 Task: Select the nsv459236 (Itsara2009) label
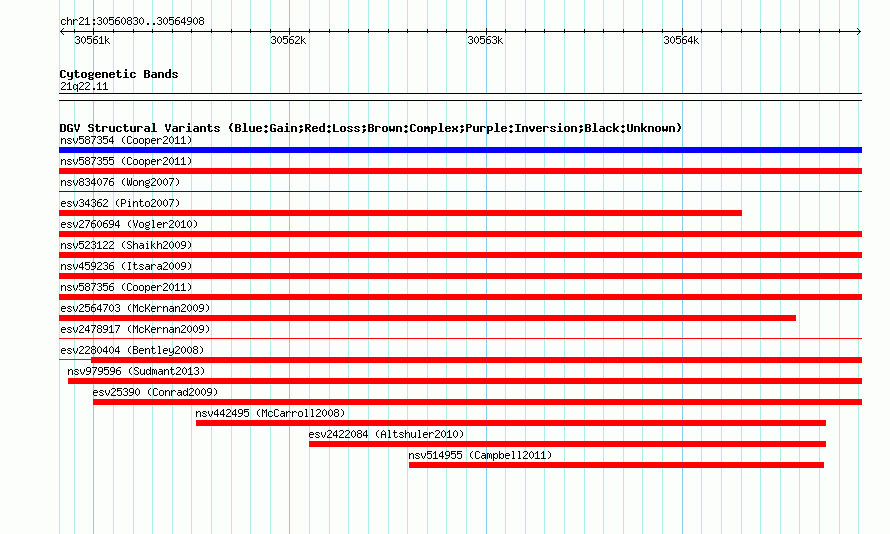tap(126, 266)
